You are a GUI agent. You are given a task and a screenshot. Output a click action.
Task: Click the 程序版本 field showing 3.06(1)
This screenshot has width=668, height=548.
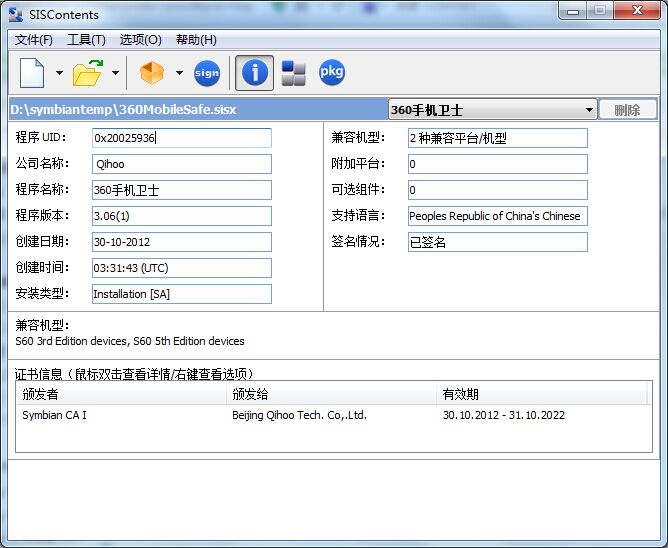coord(182,216)
